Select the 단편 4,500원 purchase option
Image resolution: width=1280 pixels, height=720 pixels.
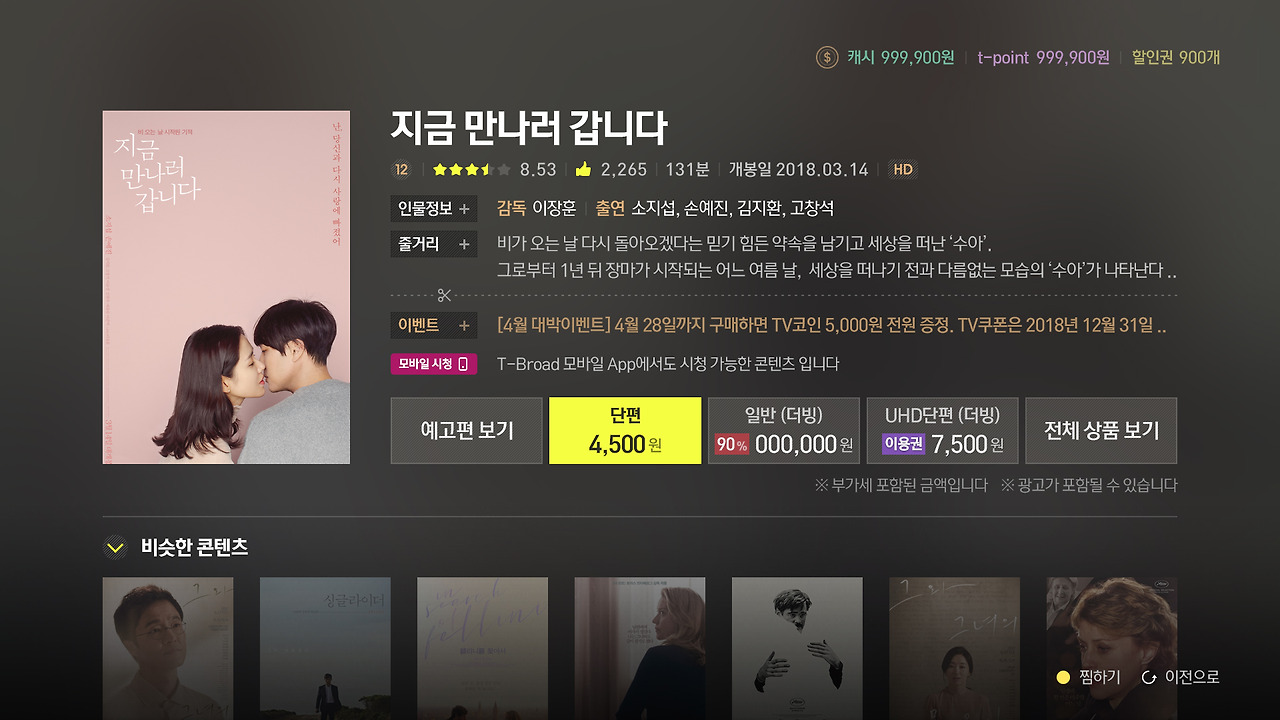(x=625, y=430)
